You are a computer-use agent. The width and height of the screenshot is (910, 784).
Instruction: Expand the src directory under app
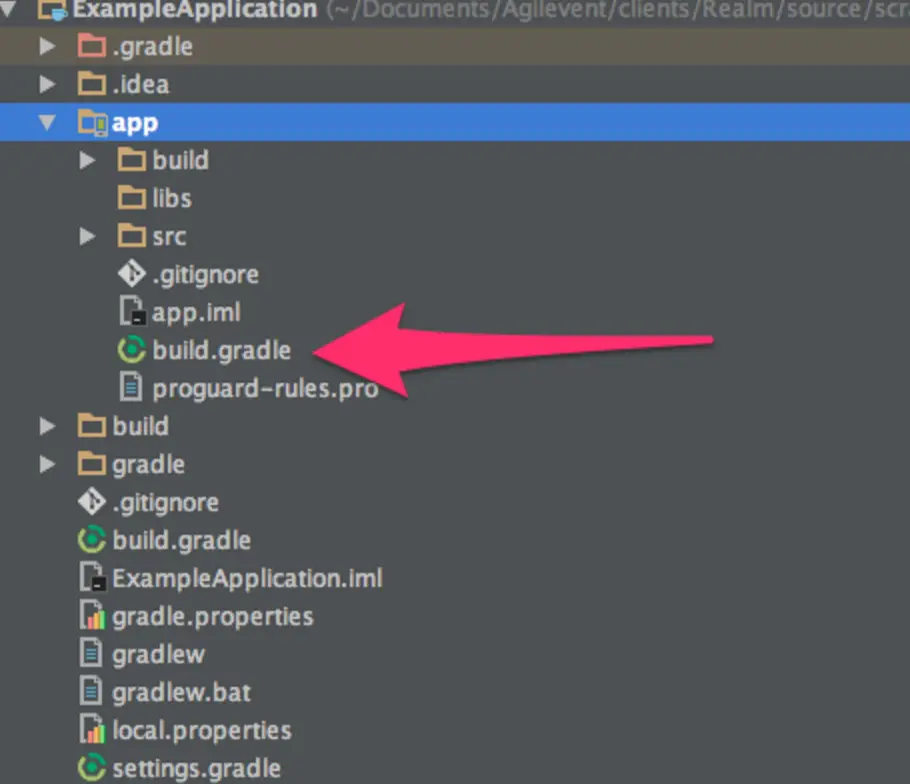[x=87, y=236]
